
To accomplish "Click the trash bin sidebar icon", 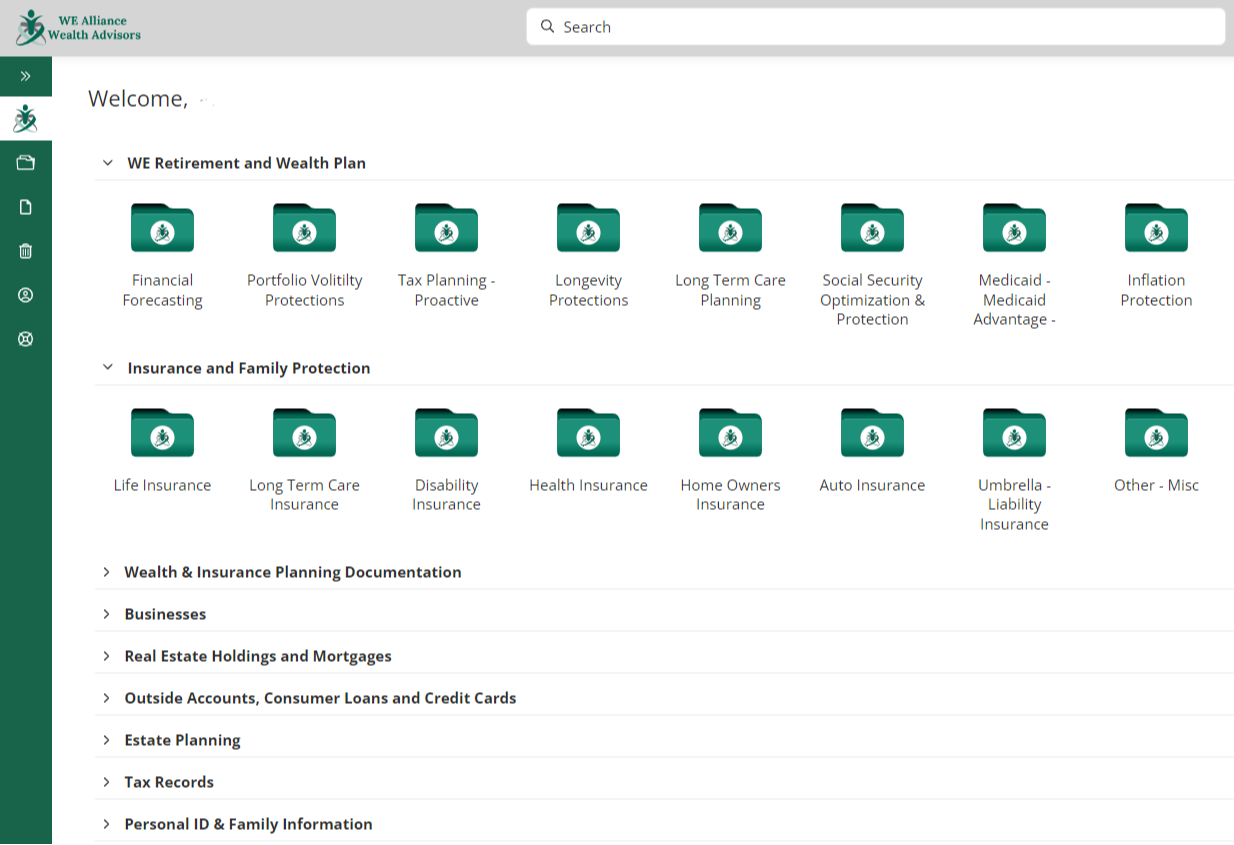I will tap(26, 251).
